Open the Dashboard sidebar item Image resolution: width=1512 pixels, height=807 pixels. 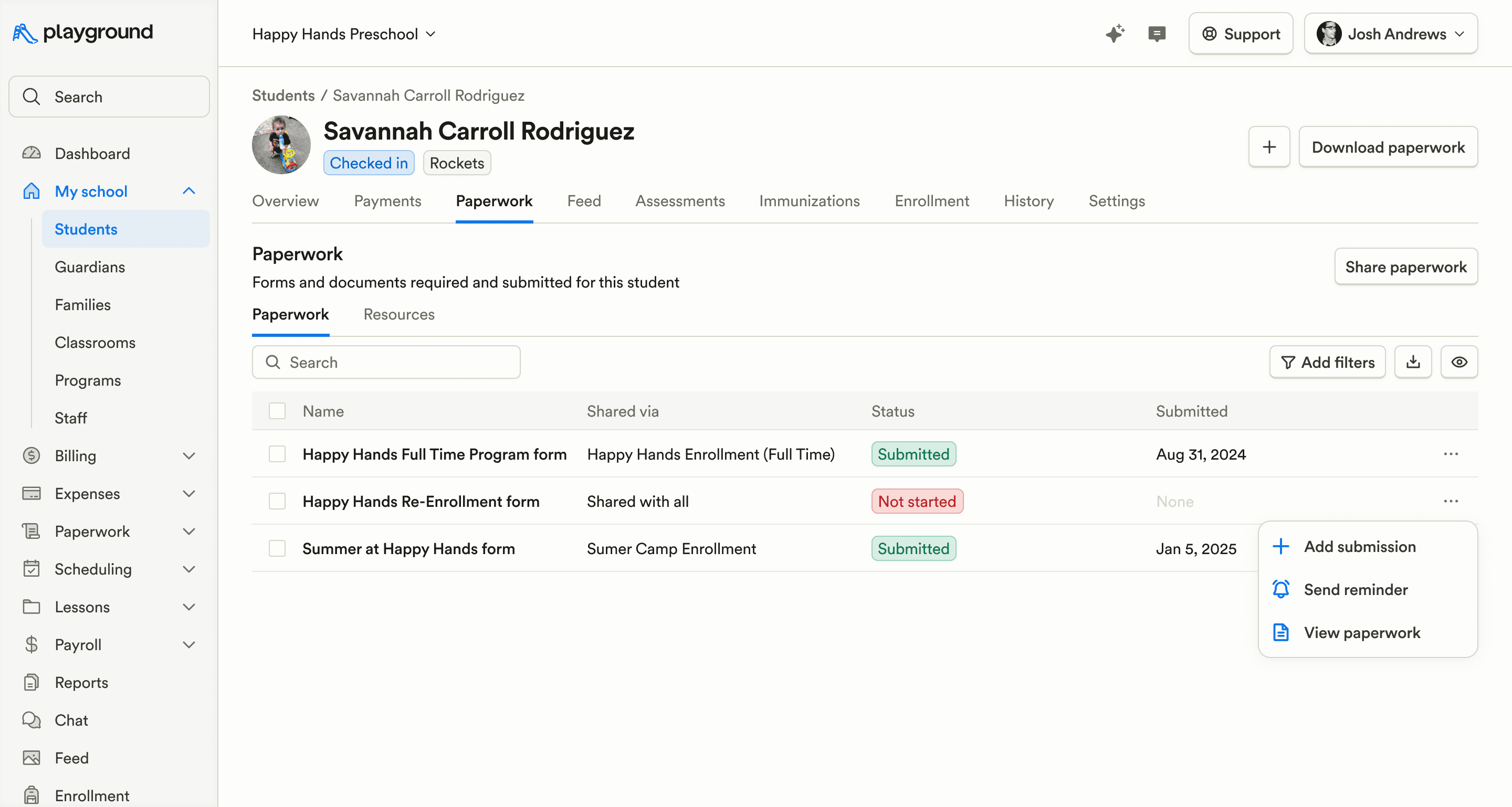pyautogui.click(x=92, y=153)
